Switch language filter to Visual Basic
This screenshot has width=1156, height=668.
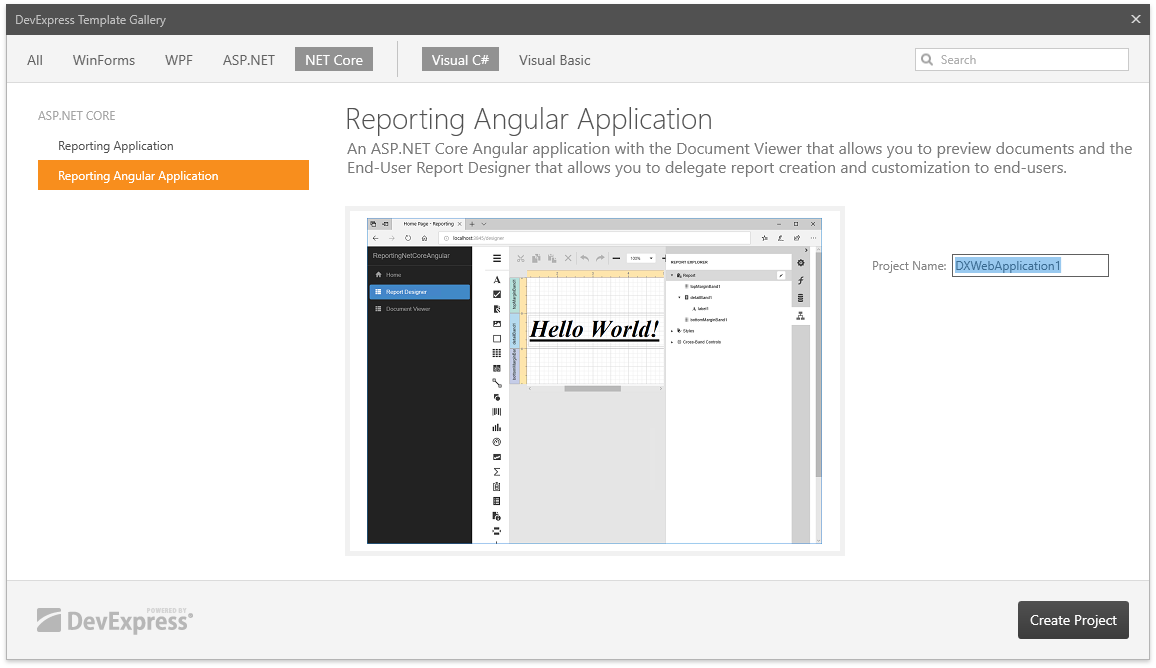pyautogui.click(x=554, y=60)
